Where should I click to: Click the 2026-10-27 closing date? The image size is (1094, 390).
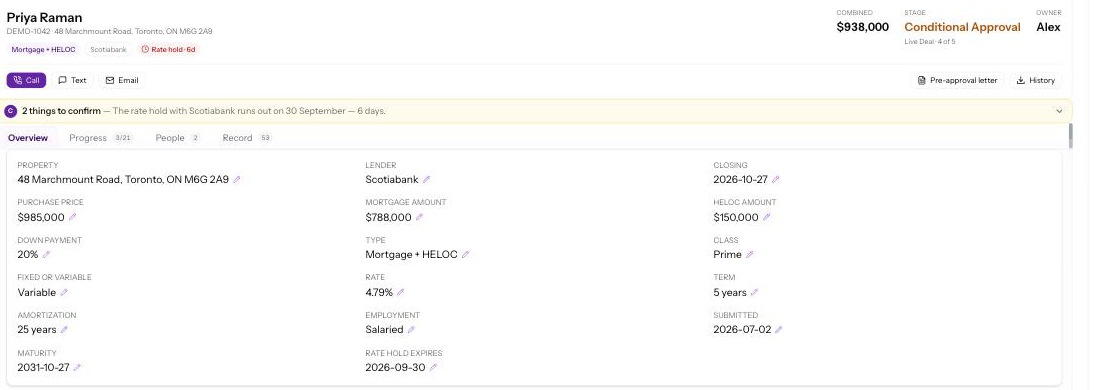point(740,179)
